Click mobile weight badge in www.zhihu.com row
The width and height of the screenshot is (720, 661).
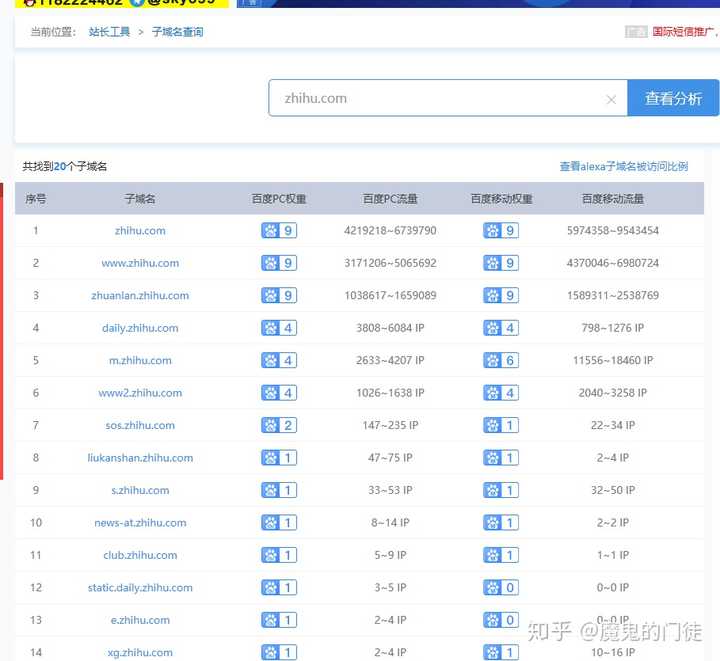[x=501, y=263]
